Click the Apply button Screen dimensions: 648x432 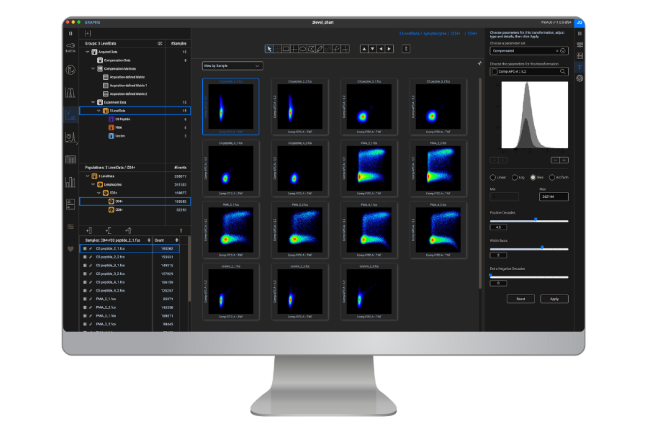tap(554, 298)
